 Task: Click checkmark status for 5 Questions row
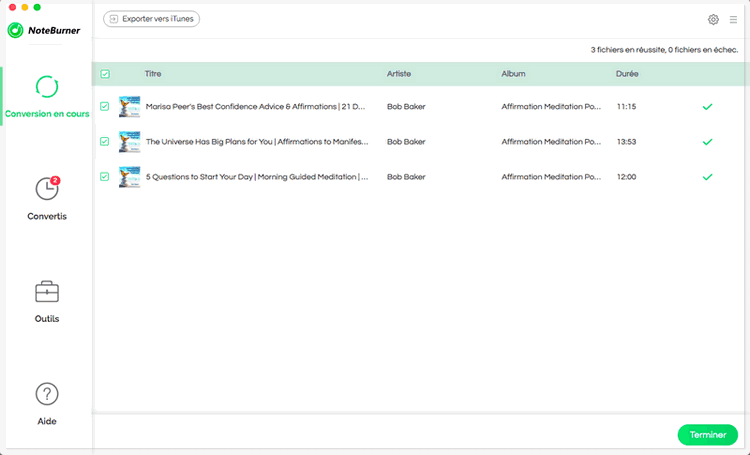click(707, 177)
